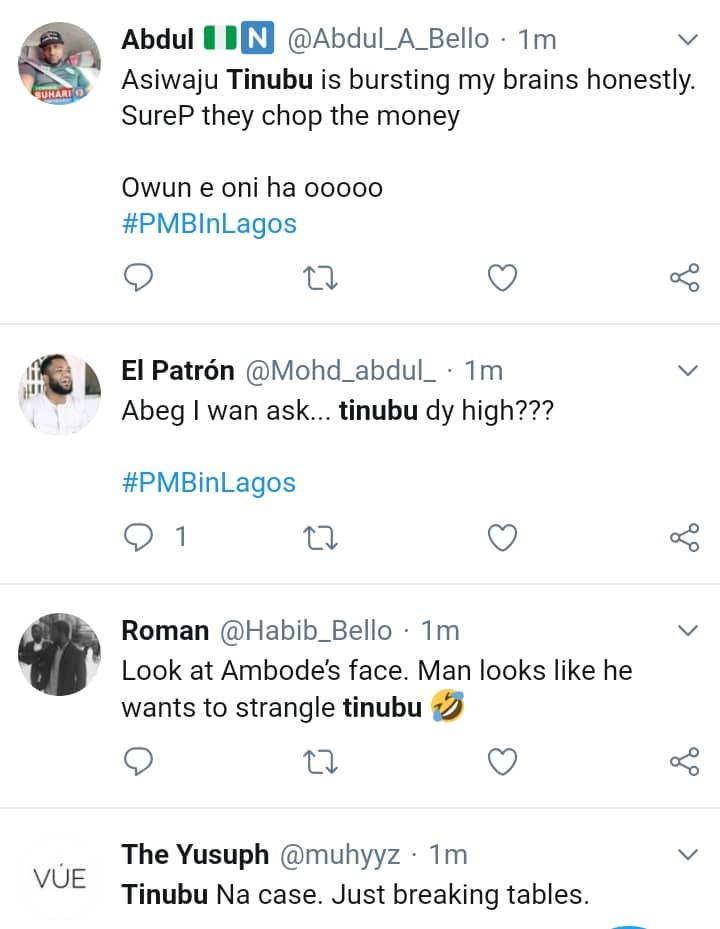
Task: Open dropdown arrow on El Patrón's tweet
Action: pos(688,371)
